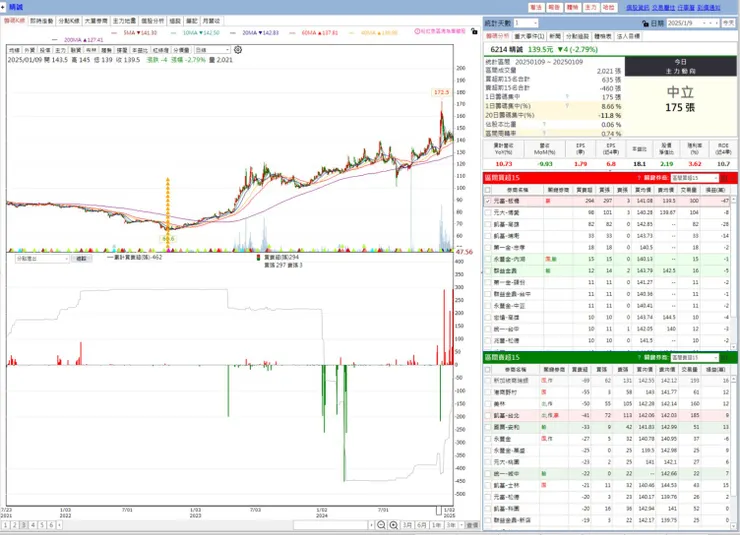Click help icon beside 區間周轉率 row

pos(544,134)
